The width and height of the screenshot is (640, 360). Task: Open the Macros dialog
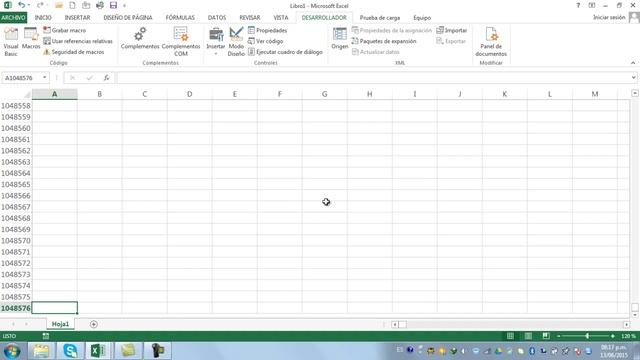31,39
